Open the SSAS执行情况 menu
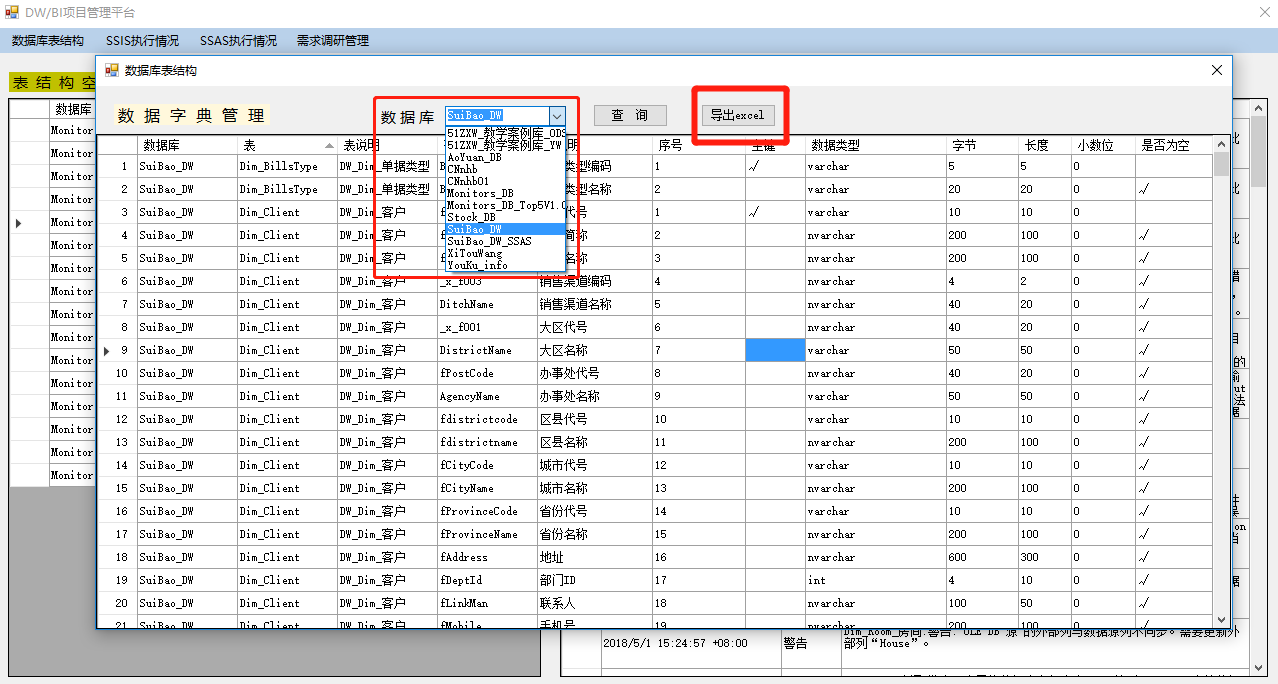The height and width of the screenshot is (684, 1278). 238,41
